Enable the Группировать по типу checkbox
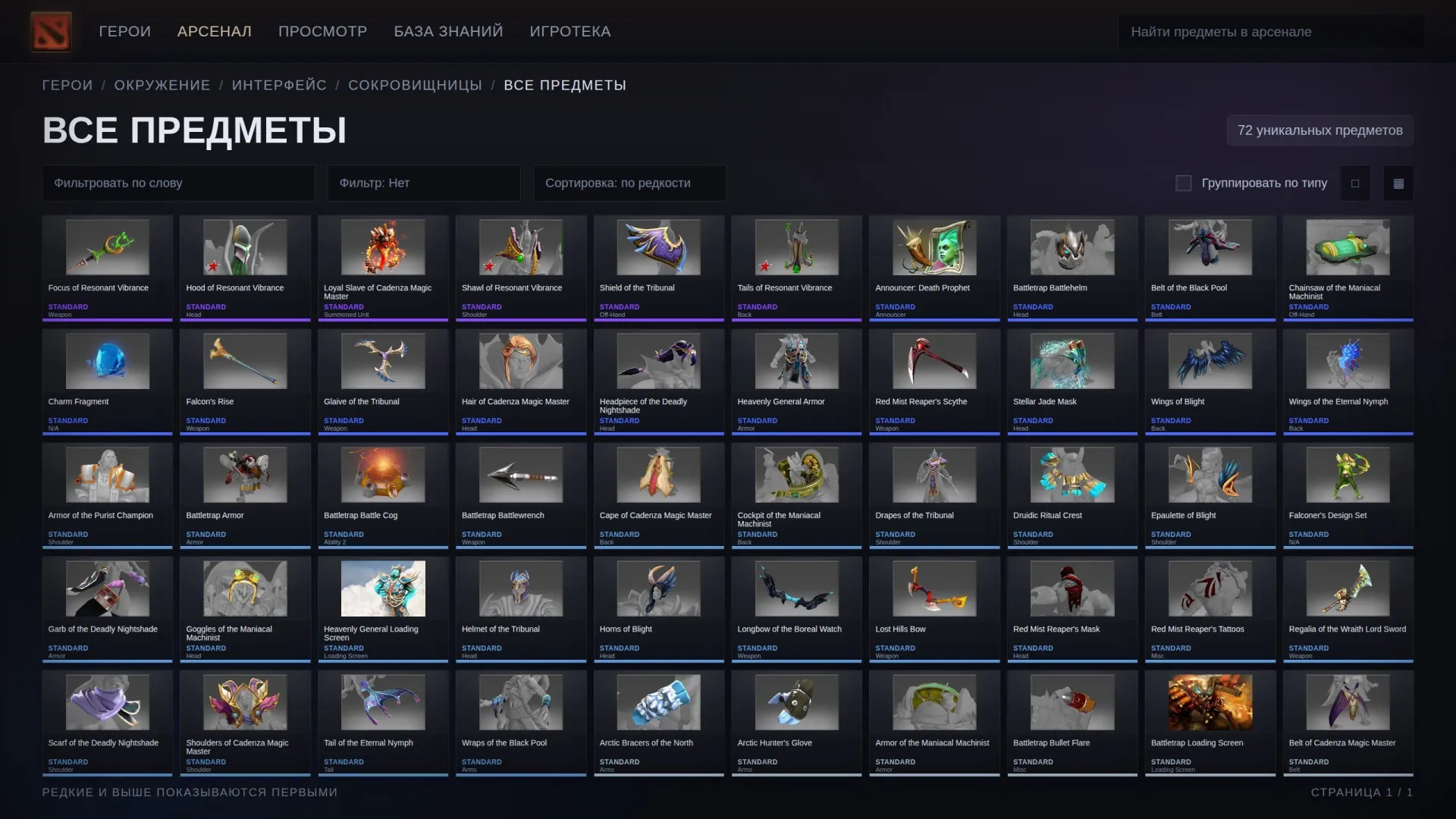1456x819 pixels. (x=1183, y=184)
